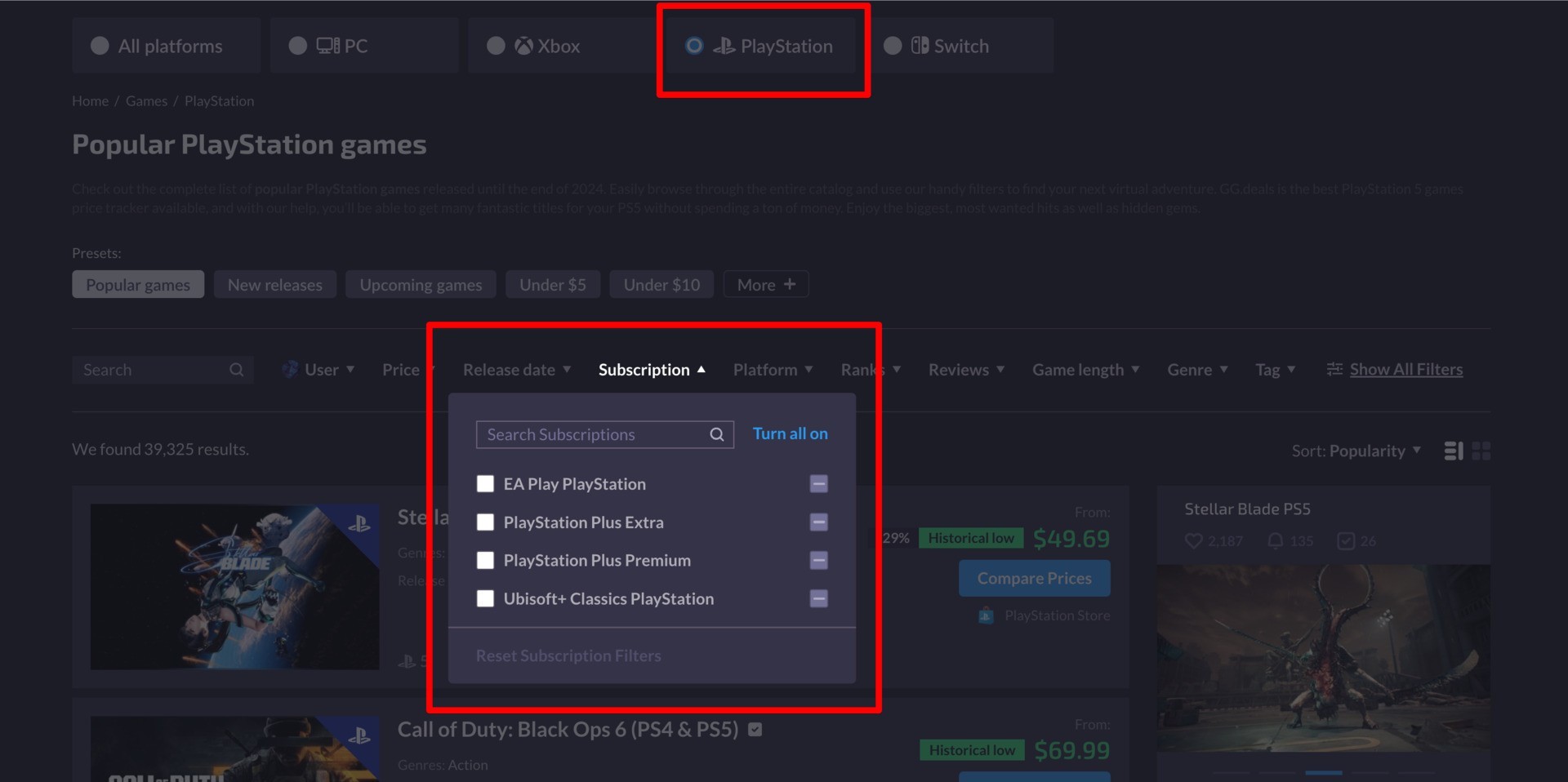Viewport: 1568px width, 782px height.
Task: Click the PlayStation Store shop icon
Action: [986, 615]
